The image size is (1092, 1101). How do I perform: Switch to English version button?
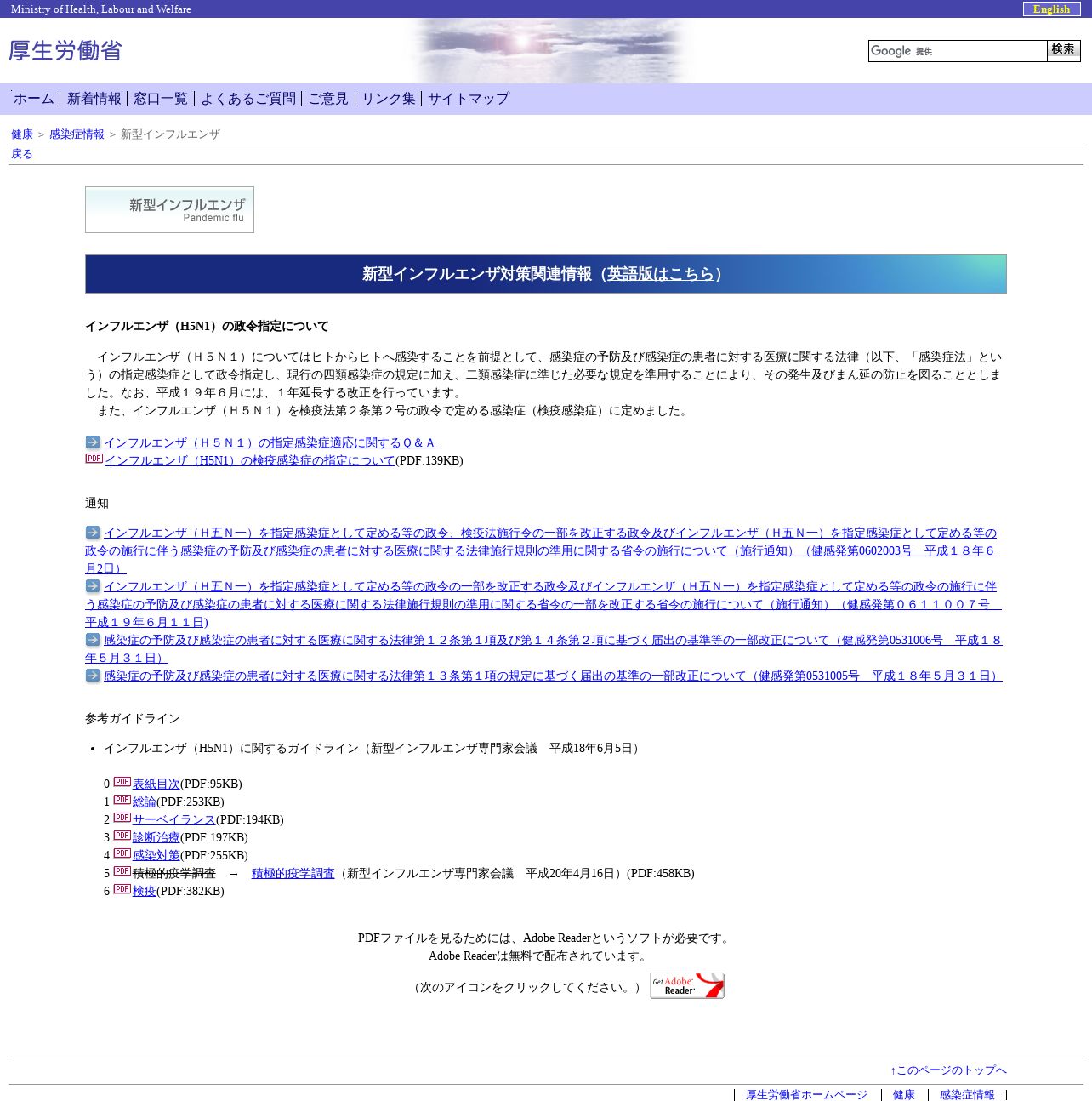[1051, 9]
